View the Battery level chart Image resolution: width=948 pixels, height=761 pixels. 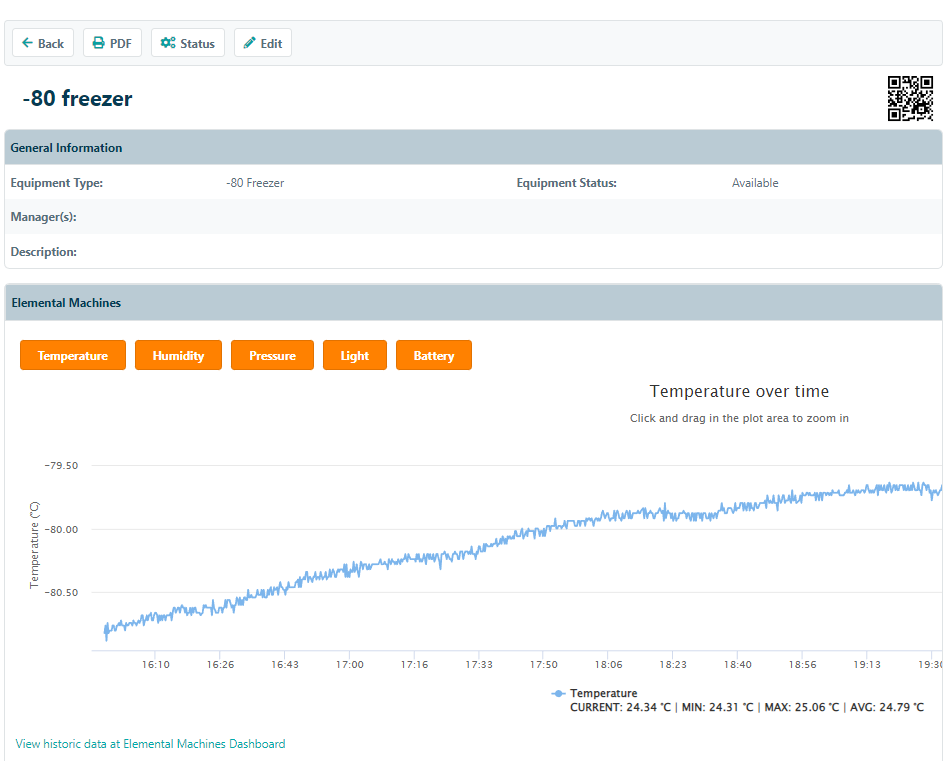(434, 355)
